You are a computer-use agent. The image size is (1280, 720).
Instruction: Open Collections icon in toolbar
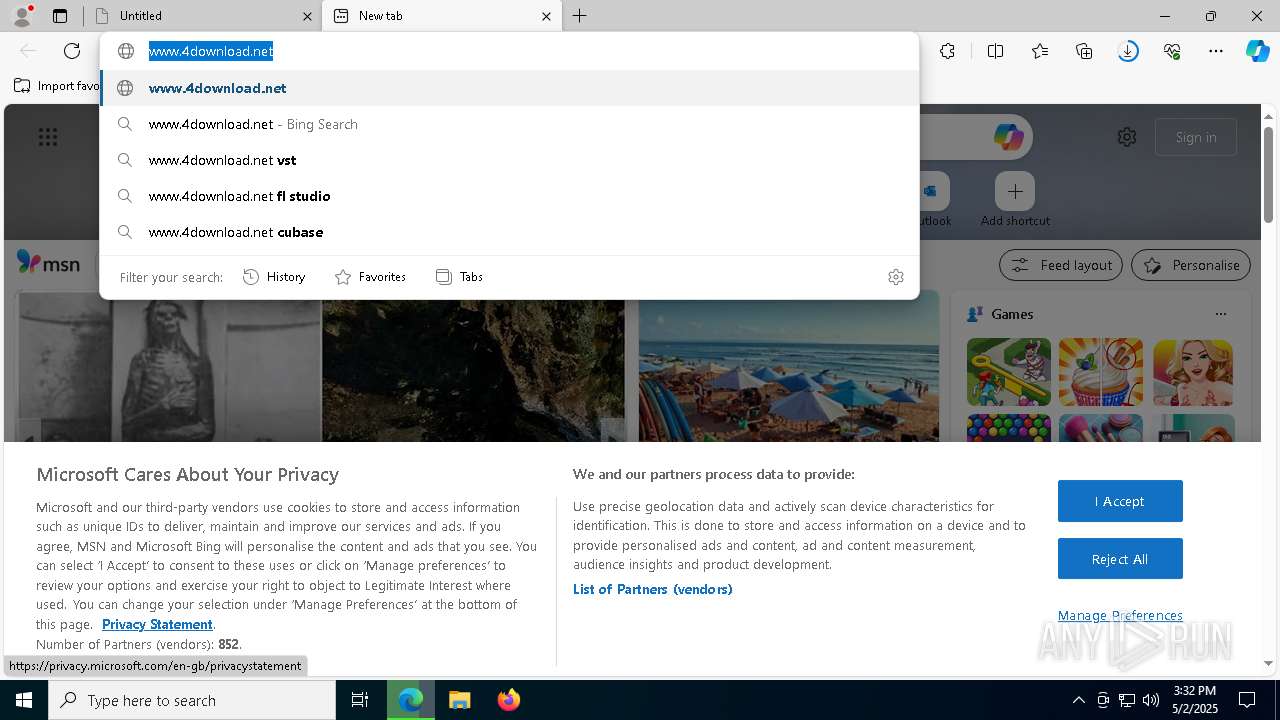[x=1084, y=51]
